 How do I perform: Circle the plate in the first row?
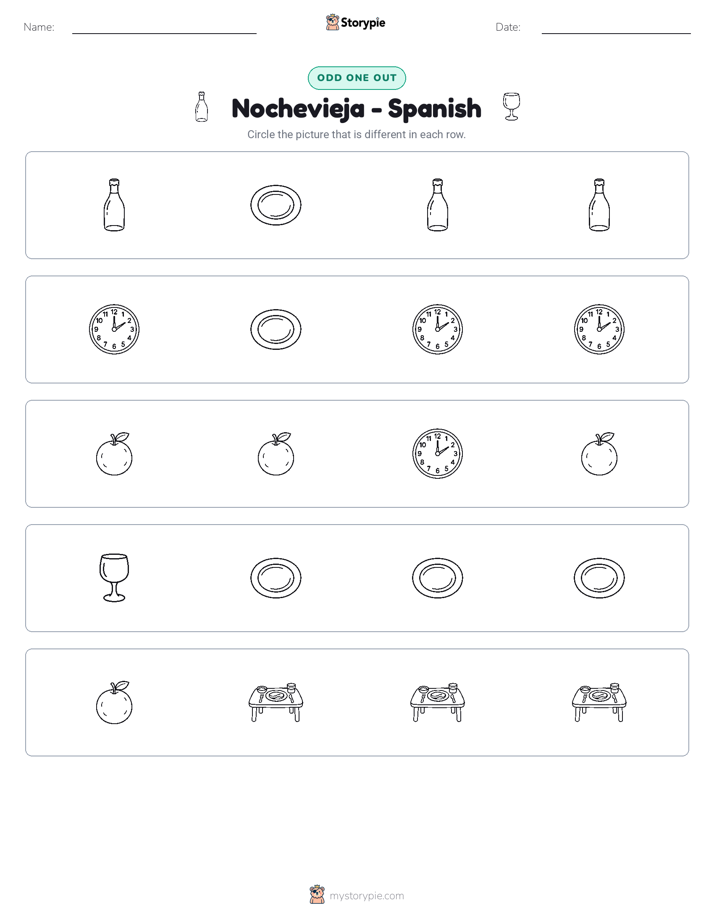[x=276, y=205]
